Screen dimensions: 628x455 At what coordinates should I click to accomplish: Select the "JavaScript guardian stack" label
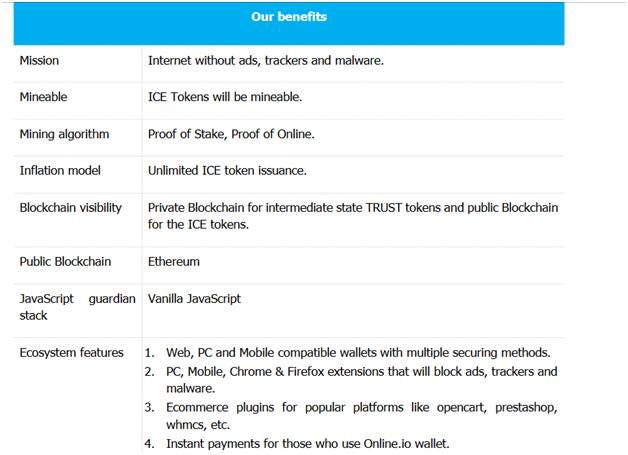pos(77,307)
